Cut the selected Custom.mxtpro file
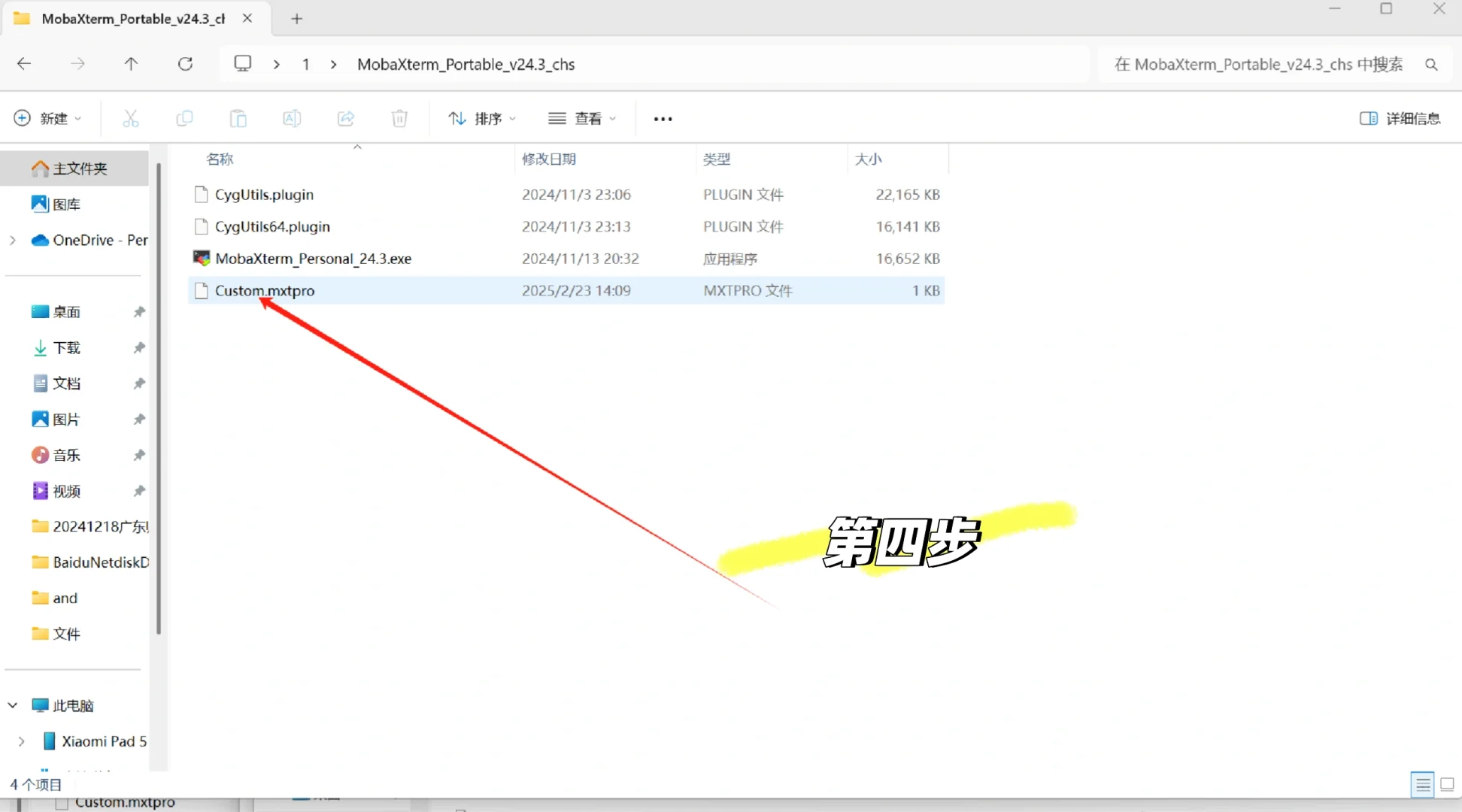1462x812 pixels. pyautogui.click(x=130, y=118)
